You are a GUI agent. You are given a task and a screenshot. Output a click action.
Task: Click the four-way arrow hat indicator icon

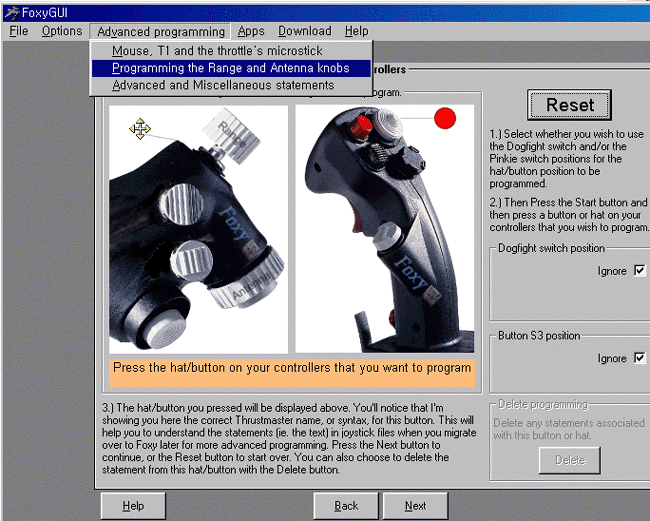pyautogui.click(x=140, y=129)
